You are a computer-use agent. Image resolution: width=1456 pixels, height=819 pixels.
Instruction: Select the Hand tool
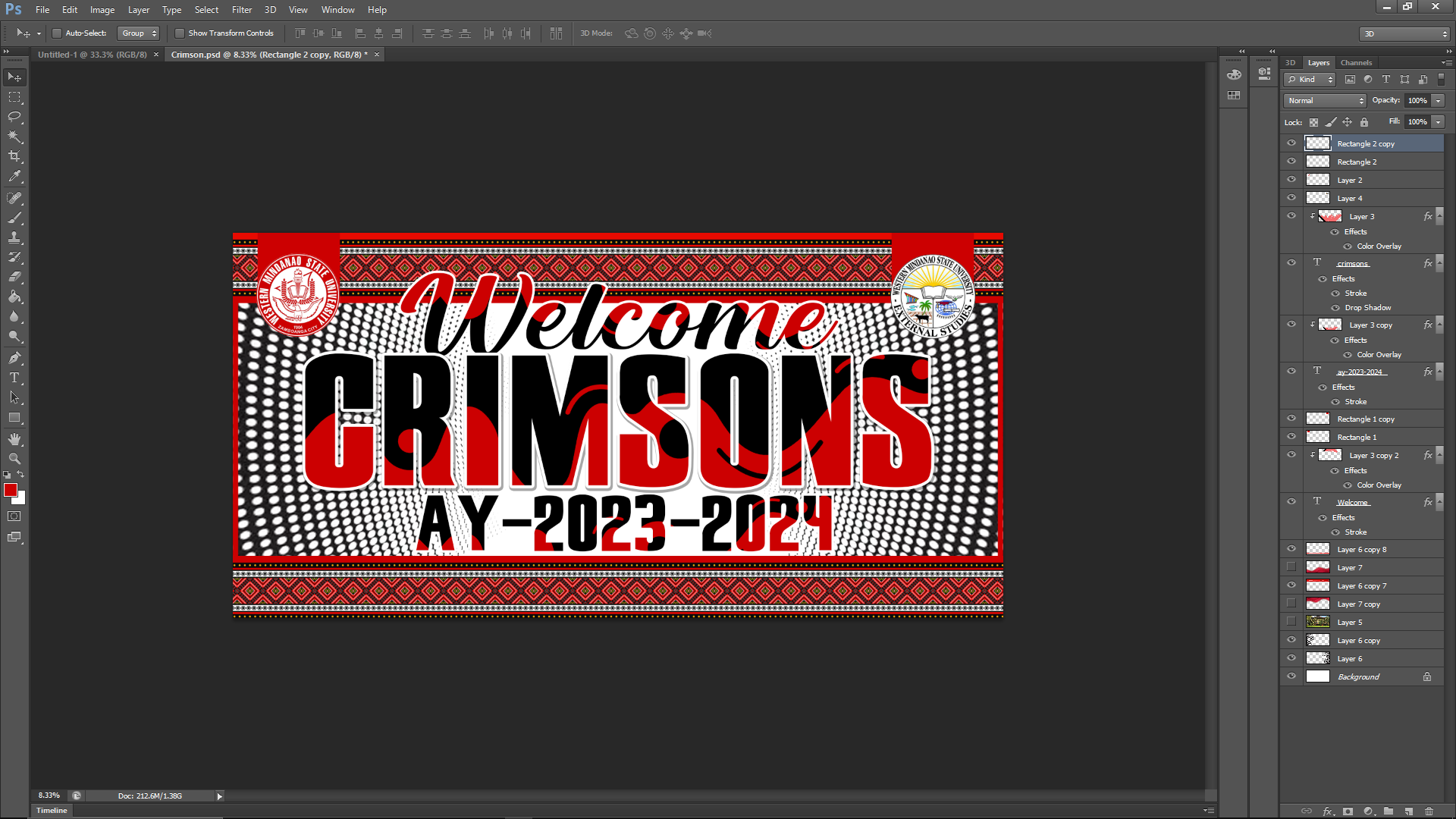point(14,439)
